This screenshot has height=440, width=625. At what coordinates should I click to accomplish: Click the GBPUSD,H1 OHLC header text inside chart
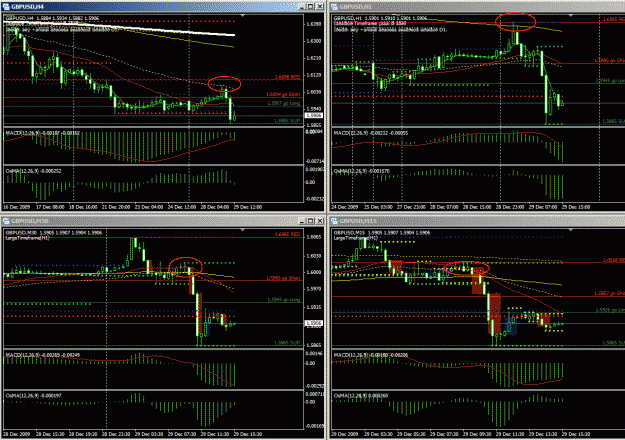(380, 18)
